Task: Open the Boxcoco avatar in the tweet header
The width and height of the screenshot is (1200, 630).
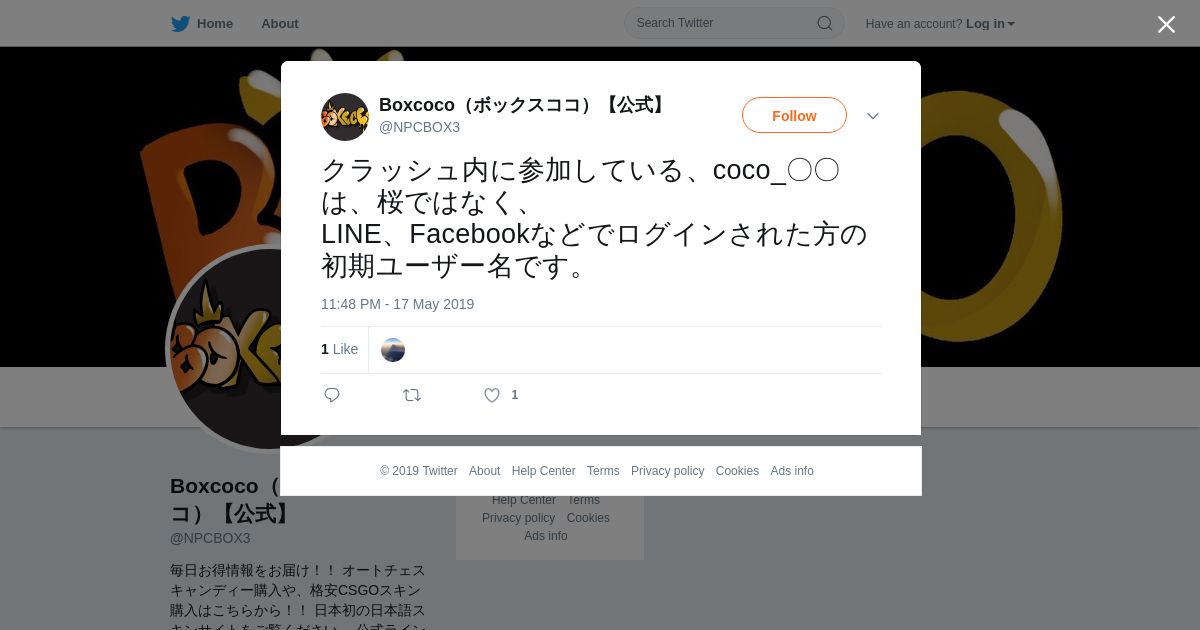Action: pos(345,117)
